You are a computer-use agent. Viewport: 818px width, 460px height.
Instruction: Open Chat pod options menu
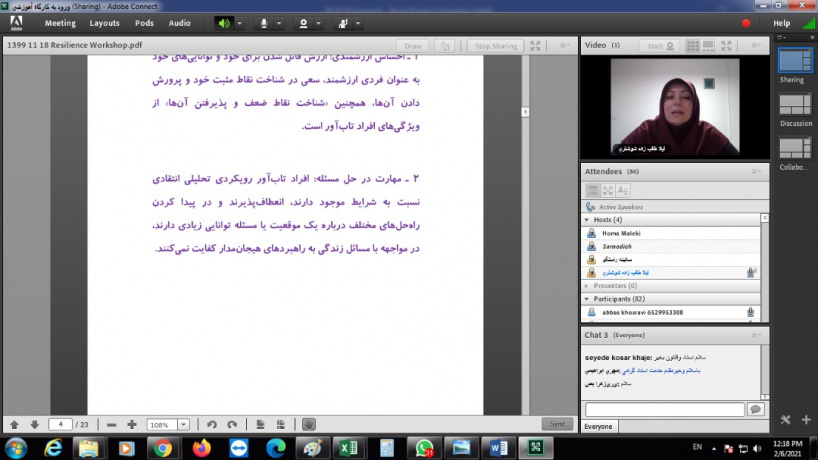point(756,335)
